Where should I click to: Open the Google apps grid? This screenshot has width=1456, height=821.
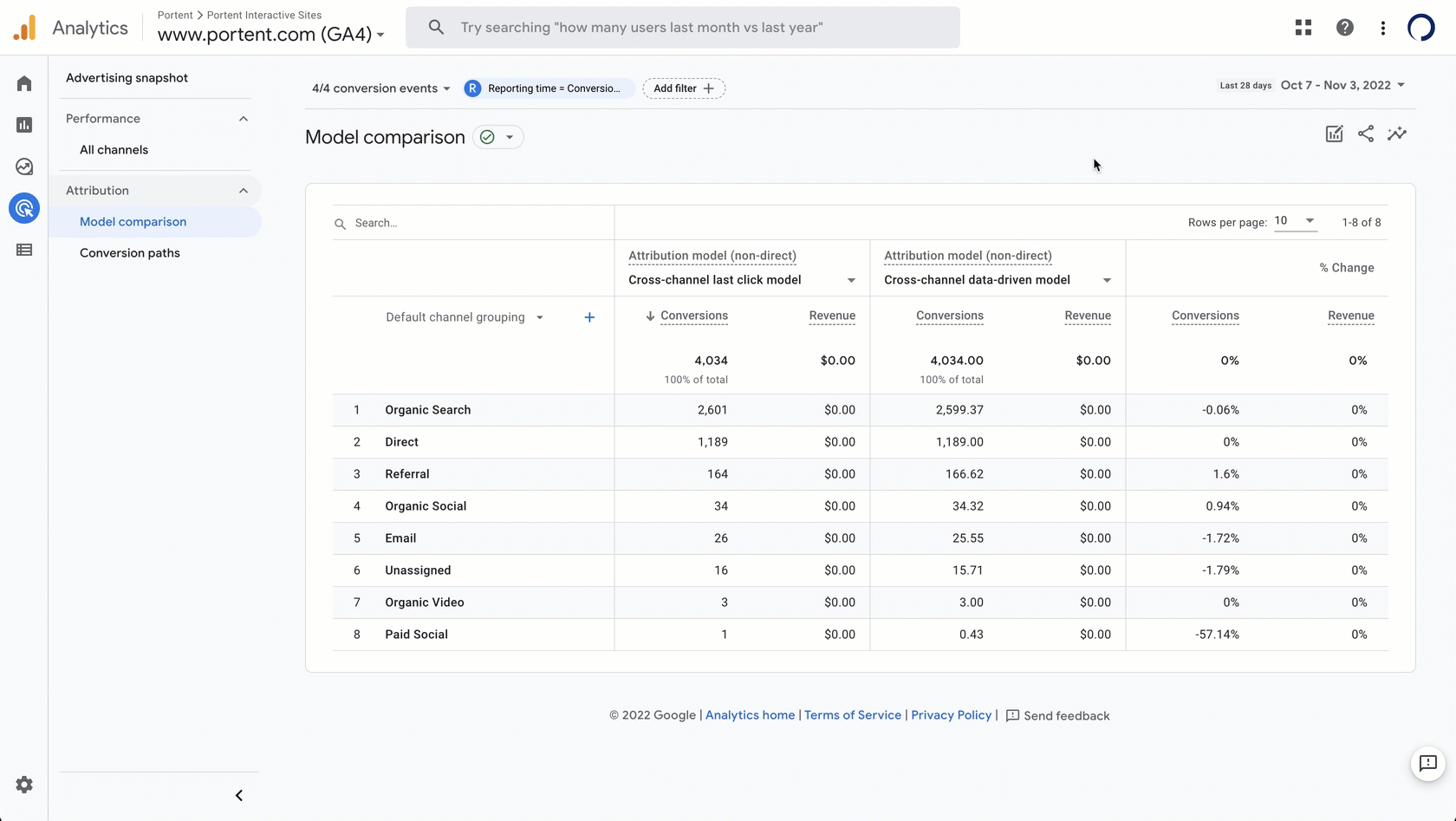(x=1303, y=28)
